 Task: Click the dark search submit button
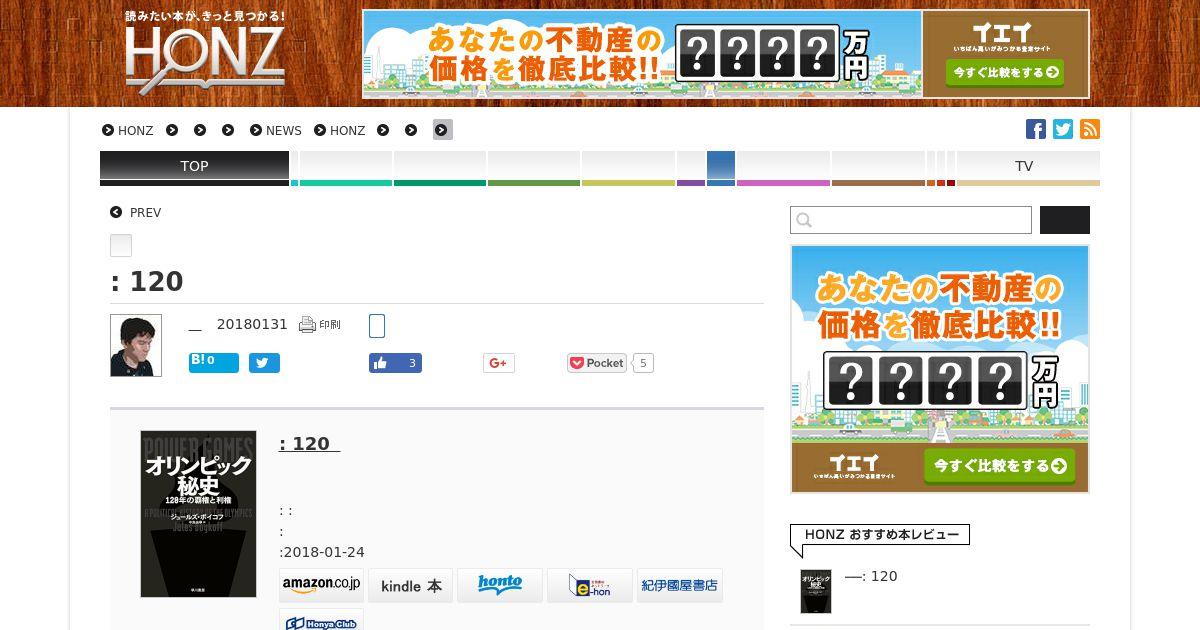click(1065, 220)
